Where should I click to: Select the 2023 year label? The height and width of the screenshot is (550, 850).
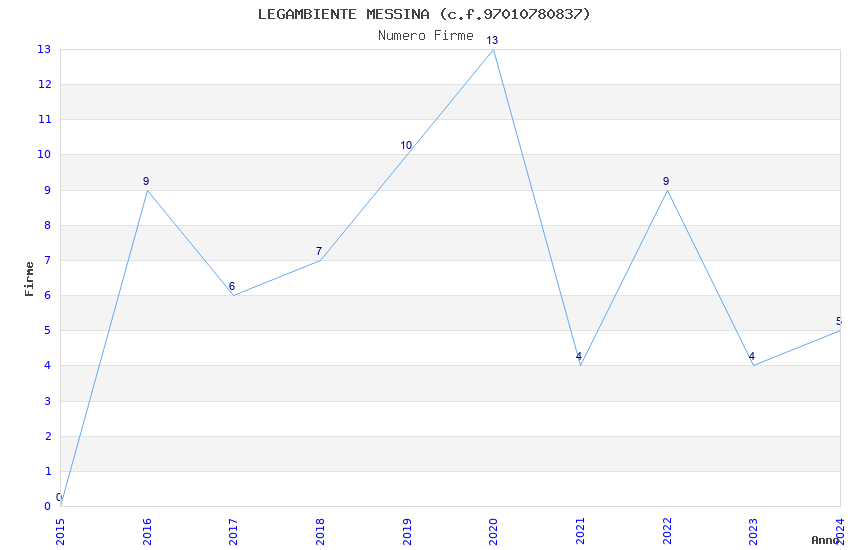tap(754, 532)
